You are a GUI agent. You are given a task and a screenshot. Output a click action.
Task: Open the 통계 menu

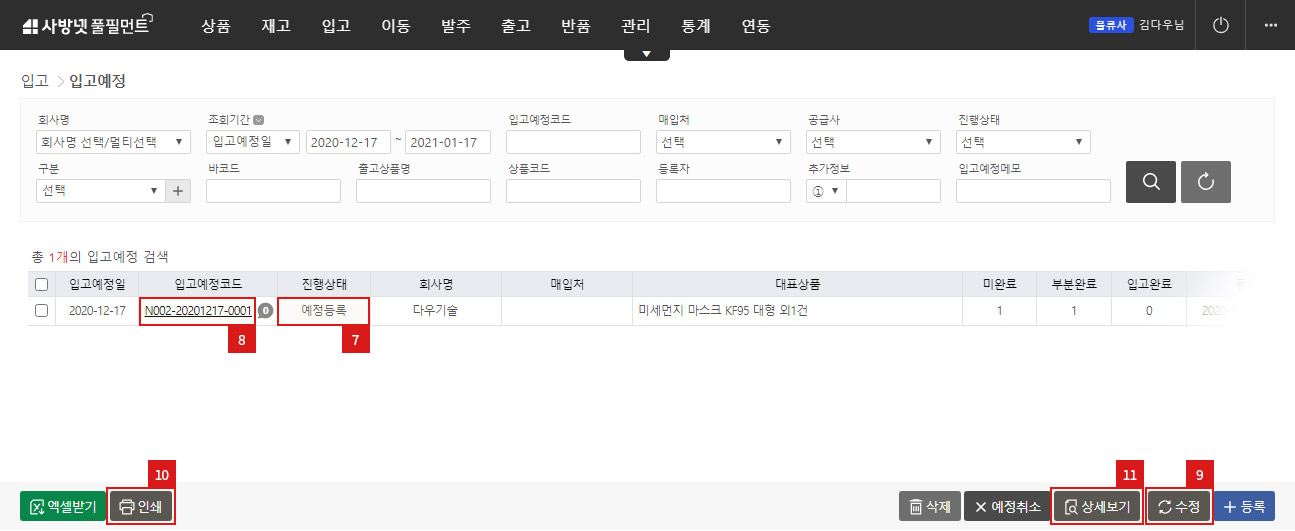(x=695, y=26)
